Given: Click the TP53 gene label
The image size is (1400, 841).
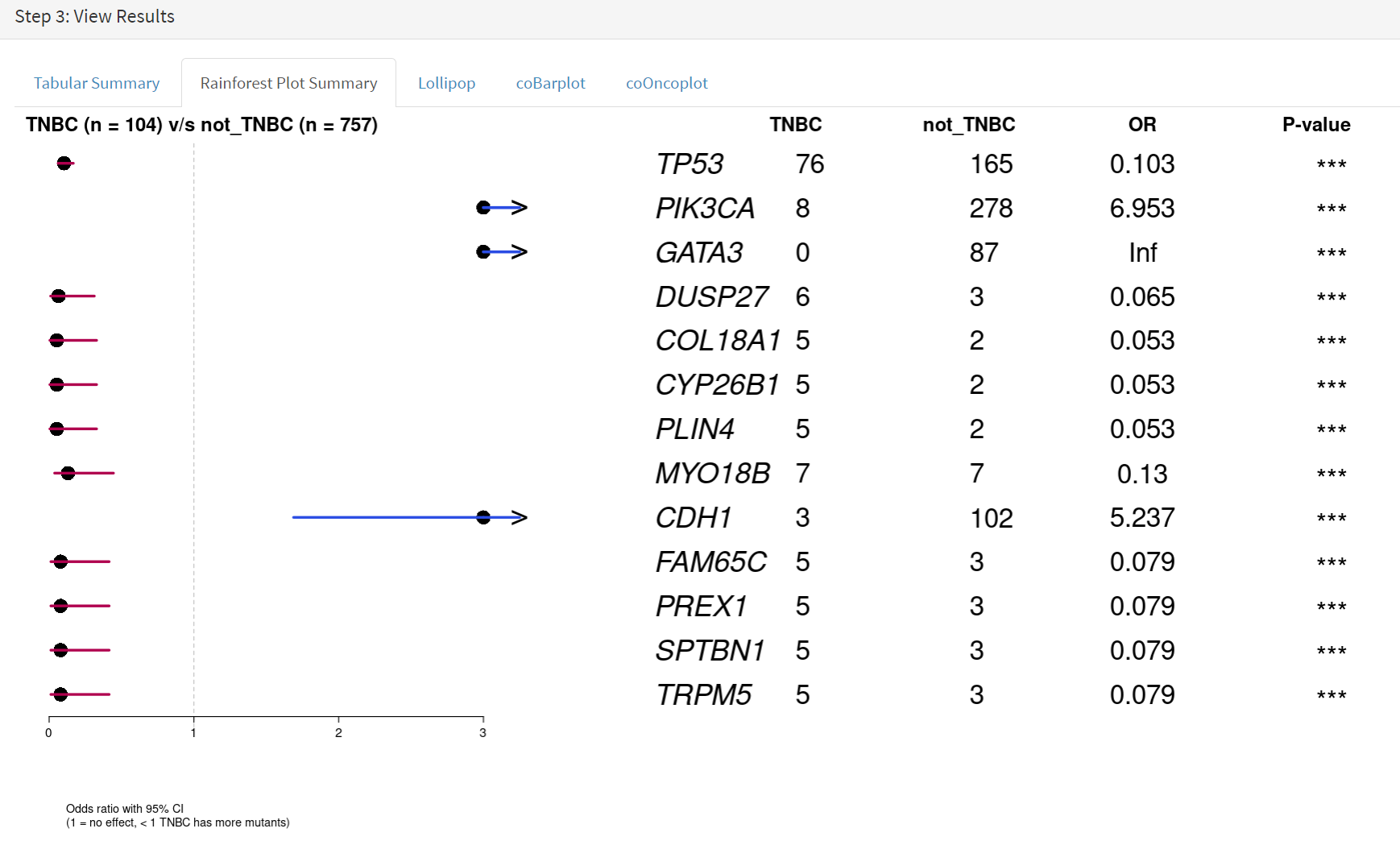Looking at the screenshot, I should point(690,164).
